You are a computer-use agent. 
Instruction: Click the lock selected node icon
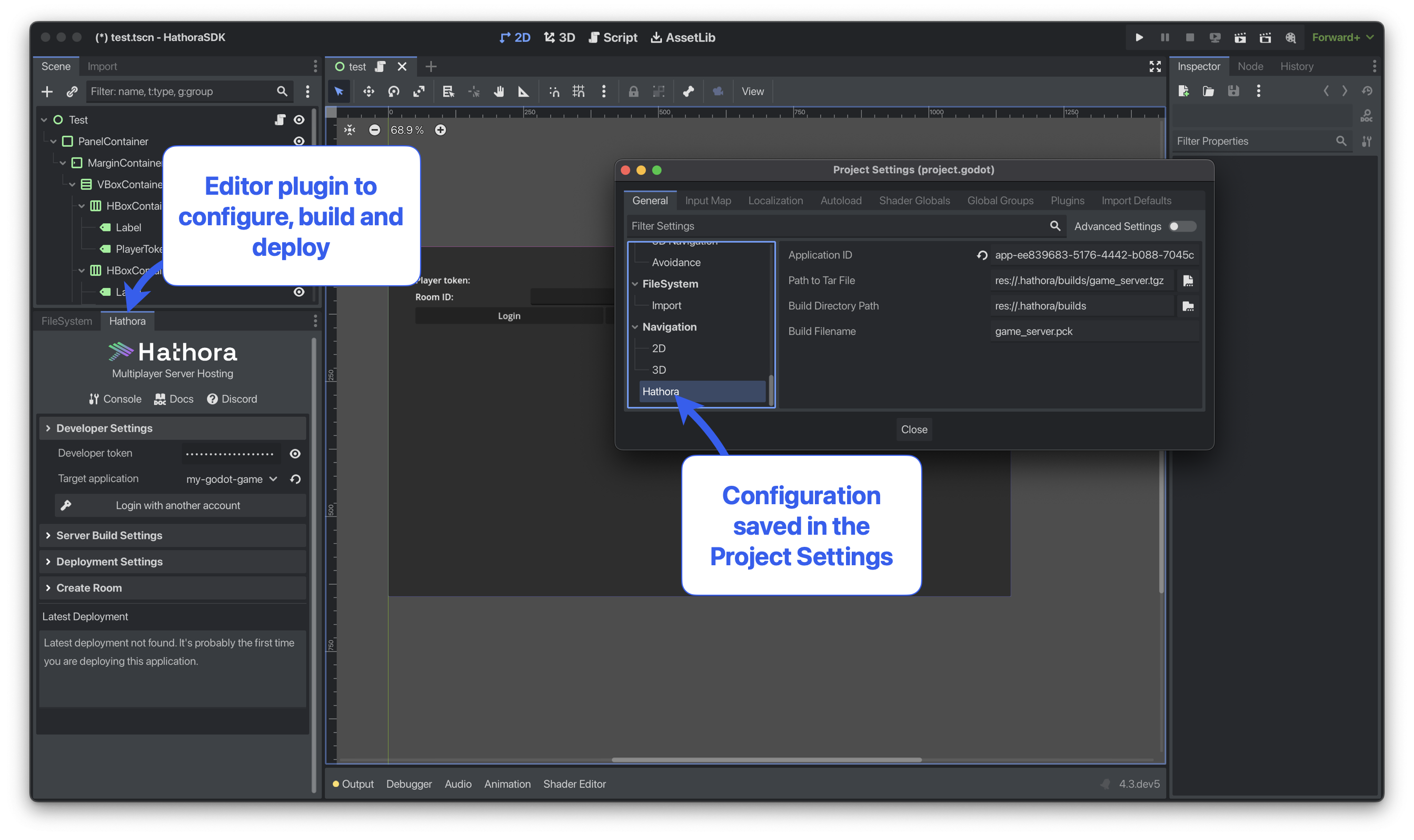pyautogui.click(x=633, y=91)
